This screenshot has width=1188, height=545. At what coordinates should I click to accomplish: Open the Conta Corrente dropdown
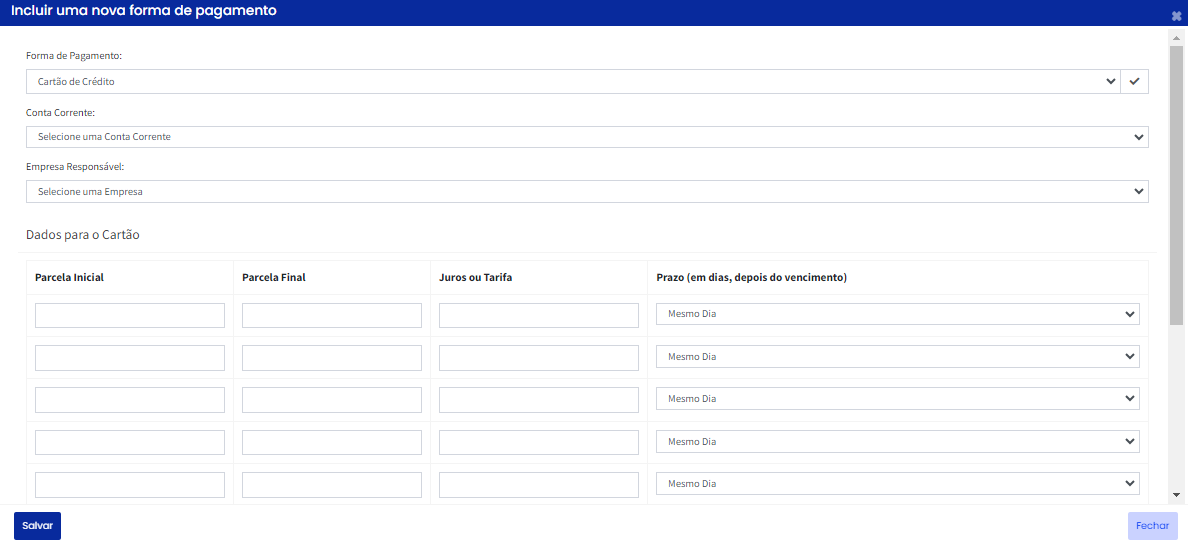pos(587,137)
